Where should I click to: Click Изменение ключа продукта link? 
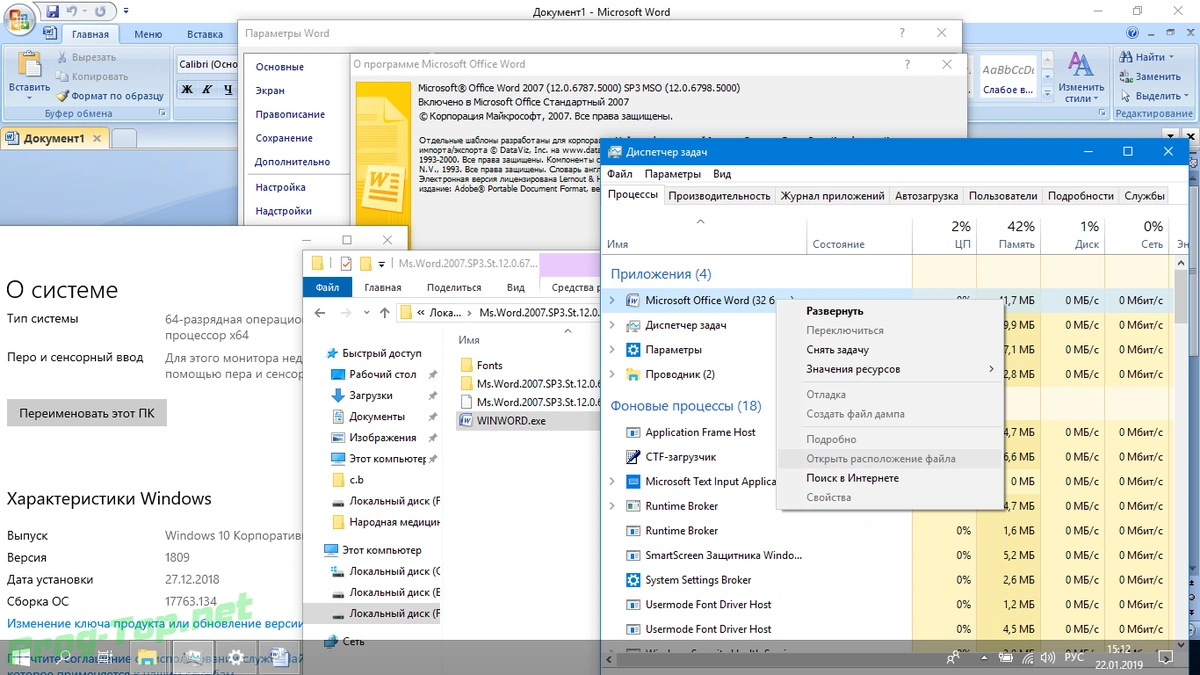click(154, 623)
